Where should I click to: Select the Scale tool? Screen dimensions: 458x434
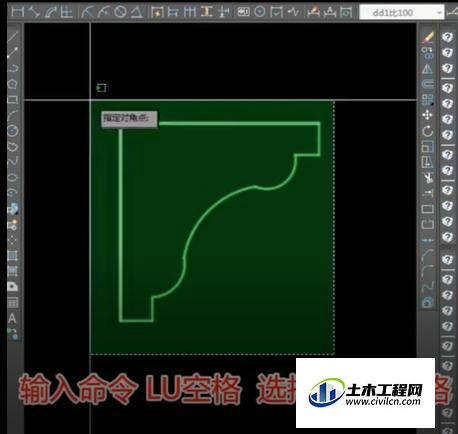pyautogui.click(x=428, y=147)
